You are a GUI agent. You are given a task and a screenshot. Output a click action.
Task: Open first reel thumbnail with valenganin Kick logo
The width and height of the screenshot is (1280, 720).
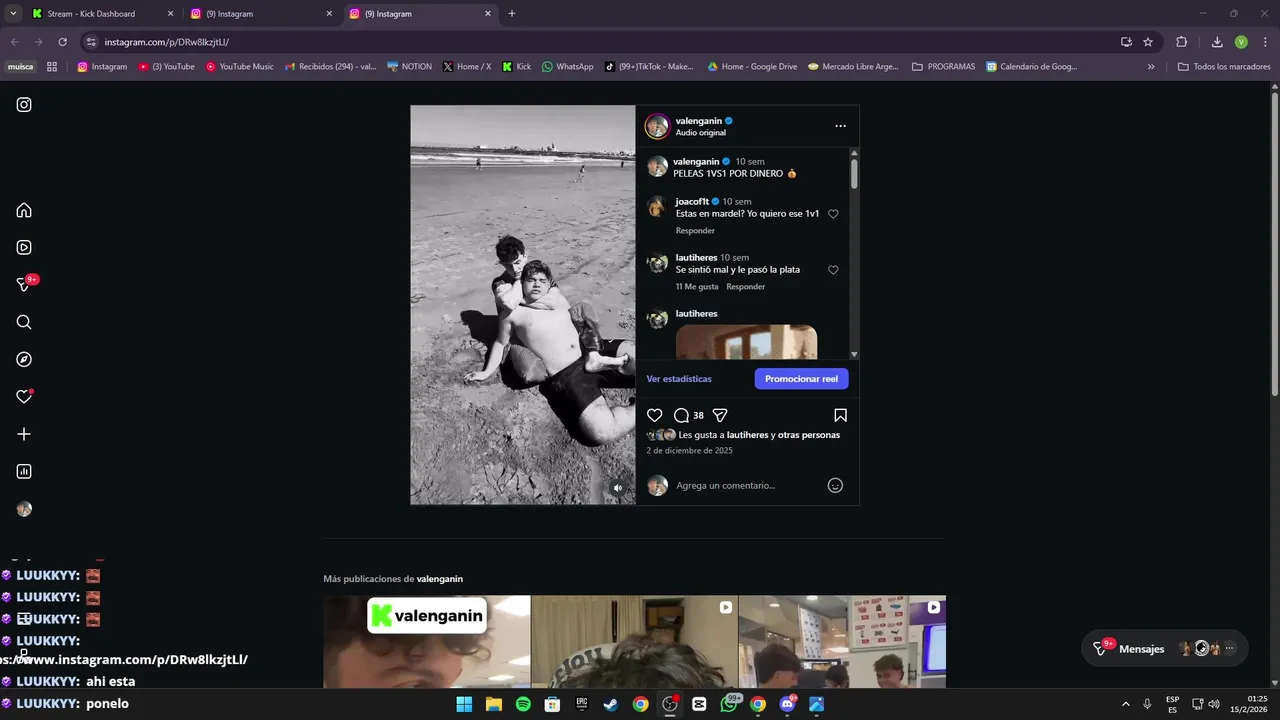coord(427,642)
